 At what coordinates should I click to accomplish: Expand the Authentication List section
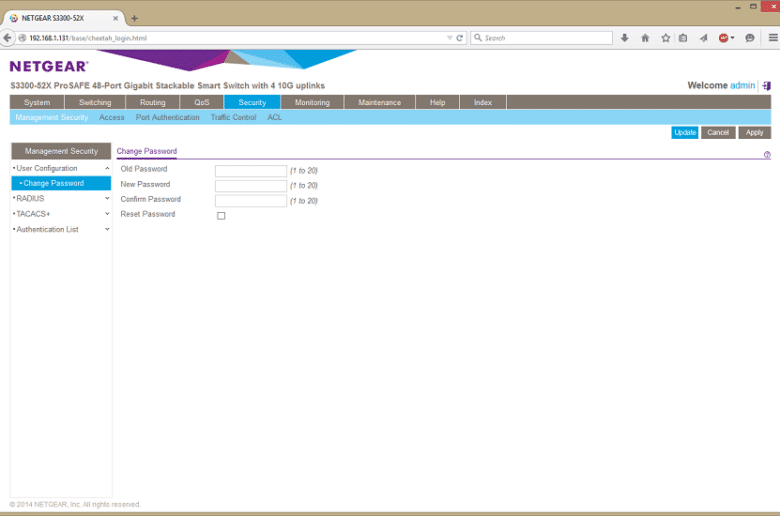pyautogui.click(x=107, y=229)
